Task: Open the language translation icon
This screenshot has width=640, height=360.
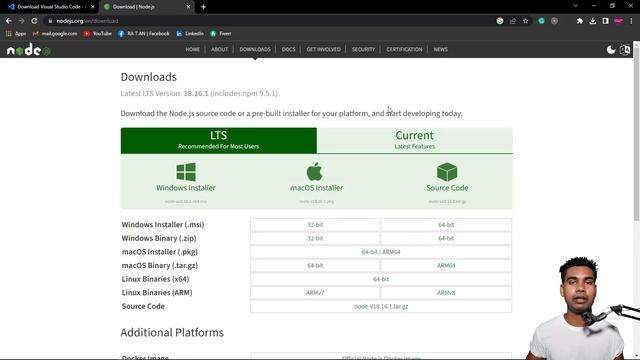Action: pyautogui.click(x=625, y=50)
